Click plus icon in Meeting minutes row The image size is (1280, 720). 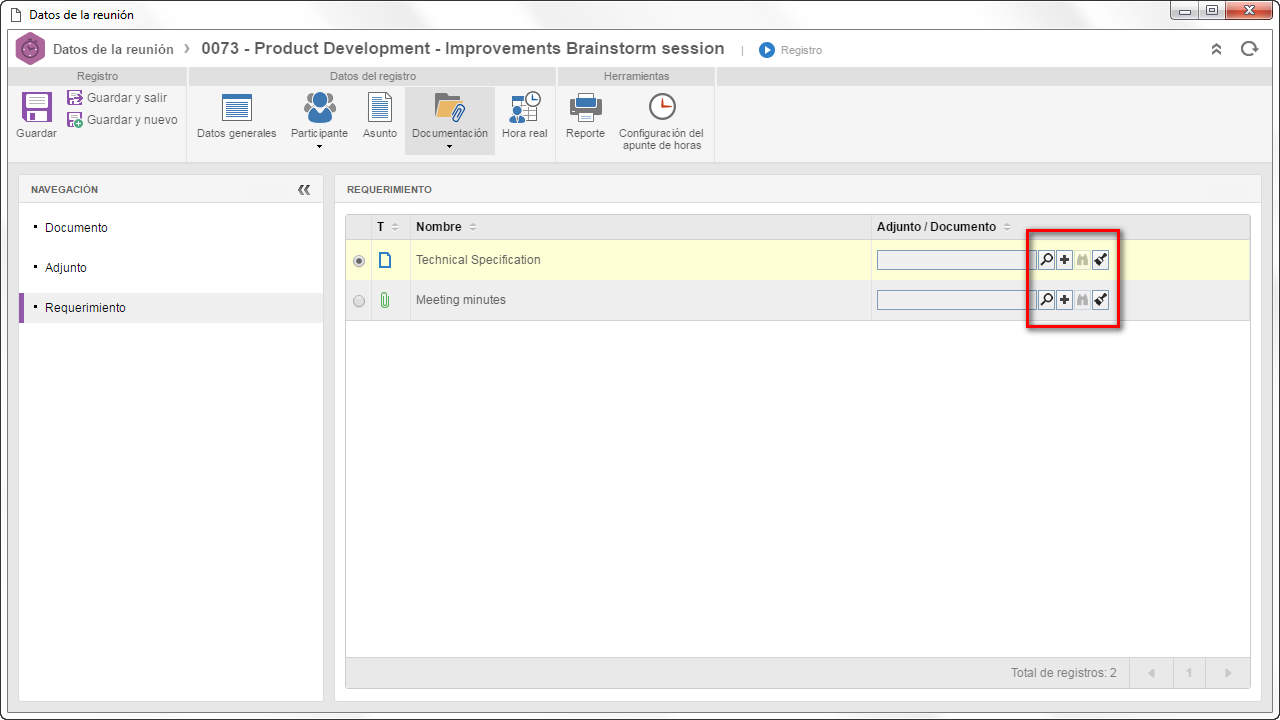(x=1065, y=300)
